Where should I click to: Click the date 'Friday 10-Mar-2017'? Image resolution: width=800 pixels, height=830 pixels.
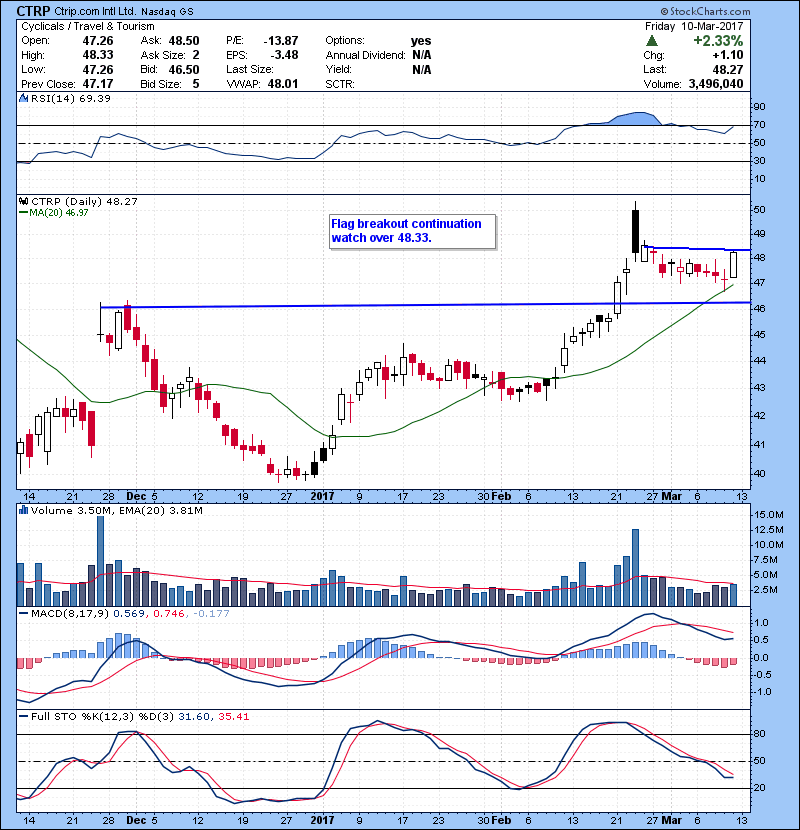tap(694, 26)
